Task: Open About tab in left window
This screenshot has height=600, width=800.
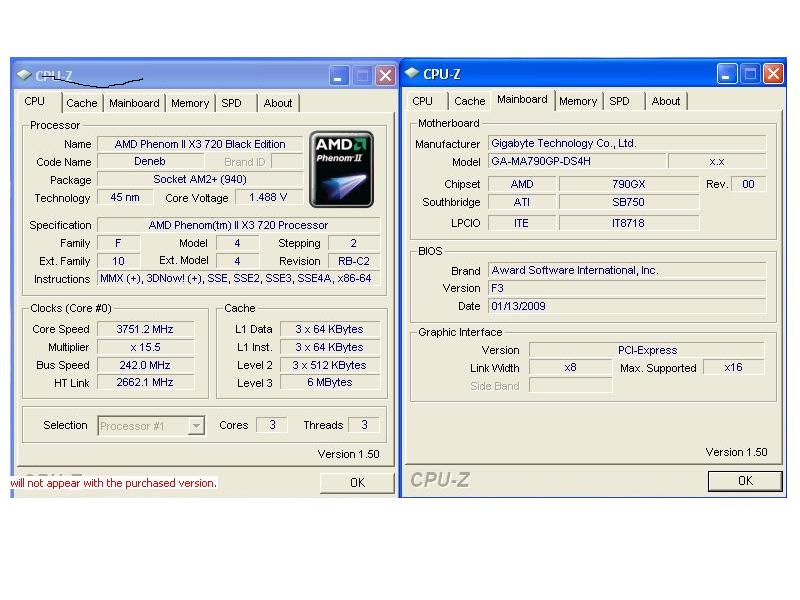Action: click(x=278, y=103)
